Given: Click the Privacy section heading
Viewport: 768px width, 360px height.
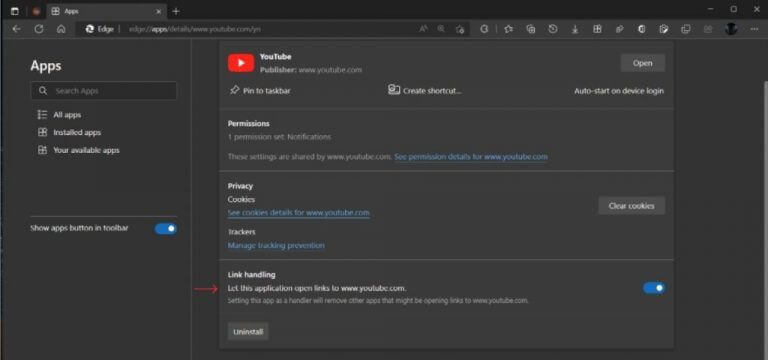Looking at the screenshot, I should (240, 186).
